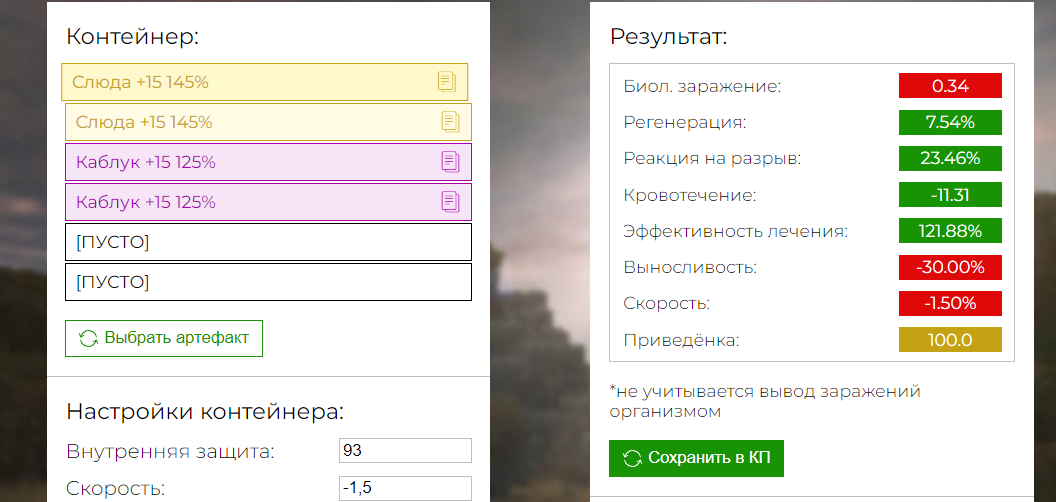Screen dimensions: 1056x502
Task: Select the first Каблук +15 125% slot
Action: click(269, 162)
